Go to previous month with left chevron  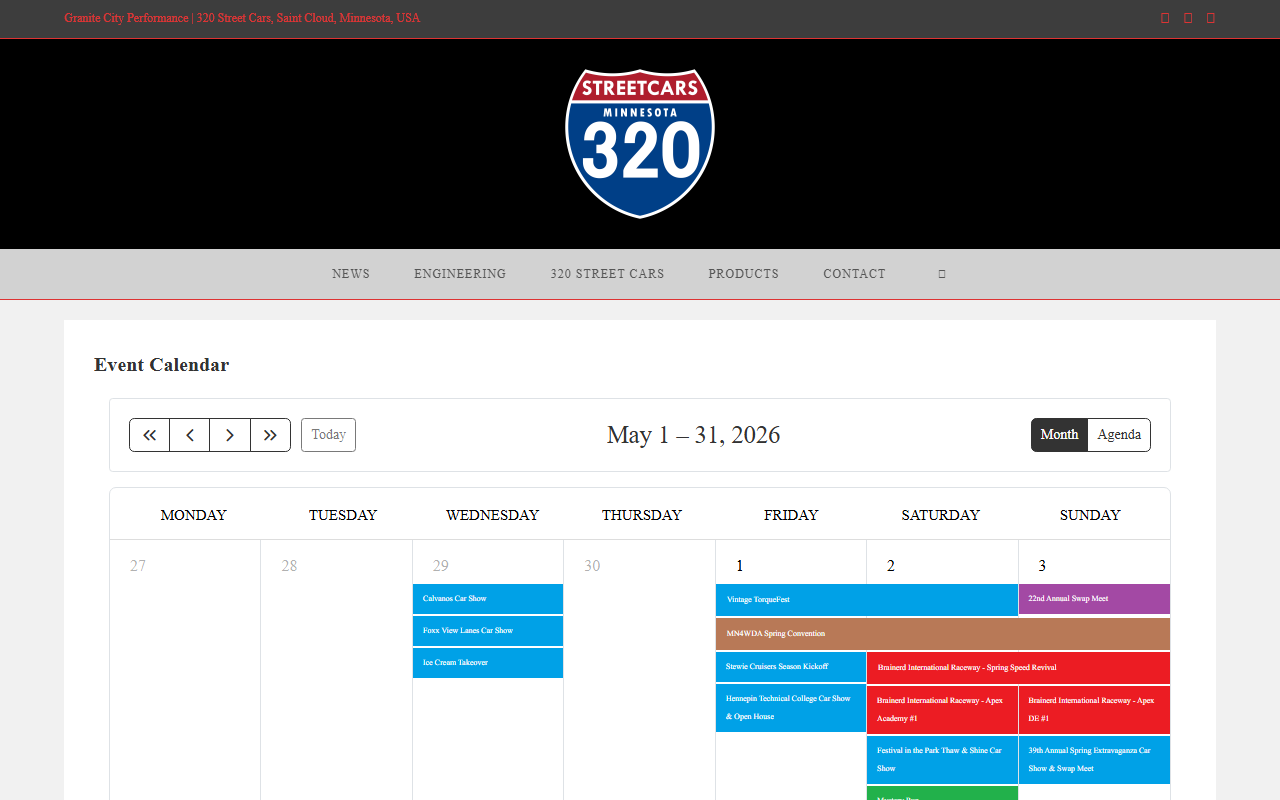pyautogui.click(x=190, y=435)
